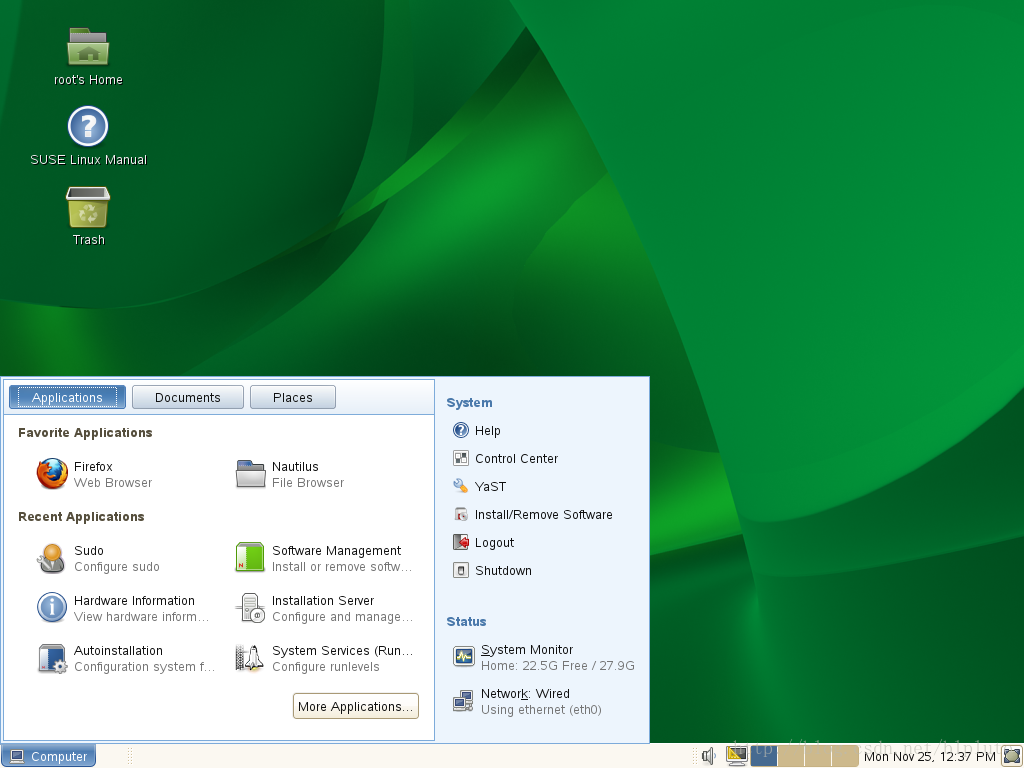Click the 'Using ethernet (eth0)' text
This screenshot has height=768, width=1024.
click(x=541, y=709)
